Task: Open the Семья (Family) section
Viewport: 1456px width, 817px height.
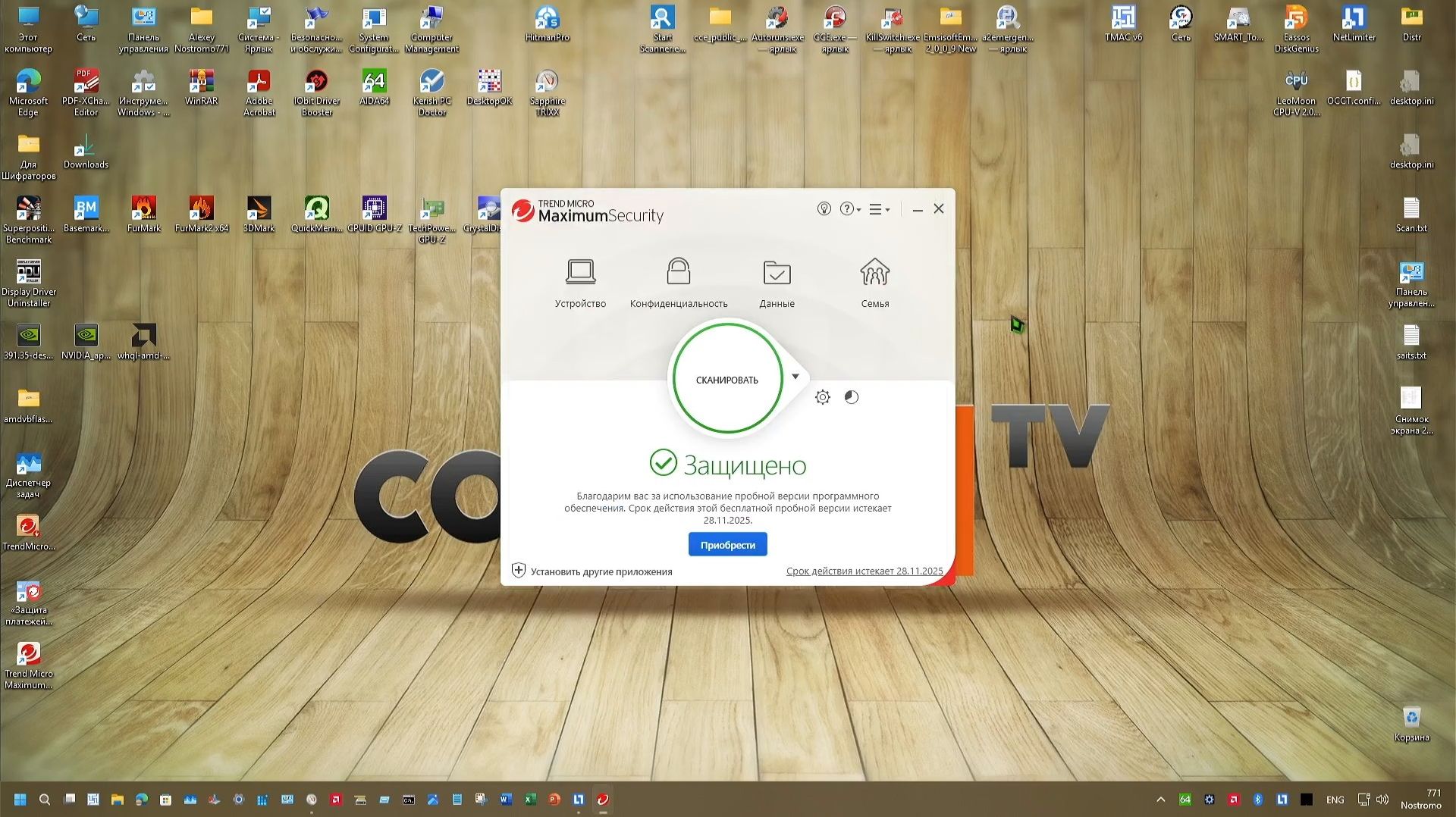Action: point(874,283)
